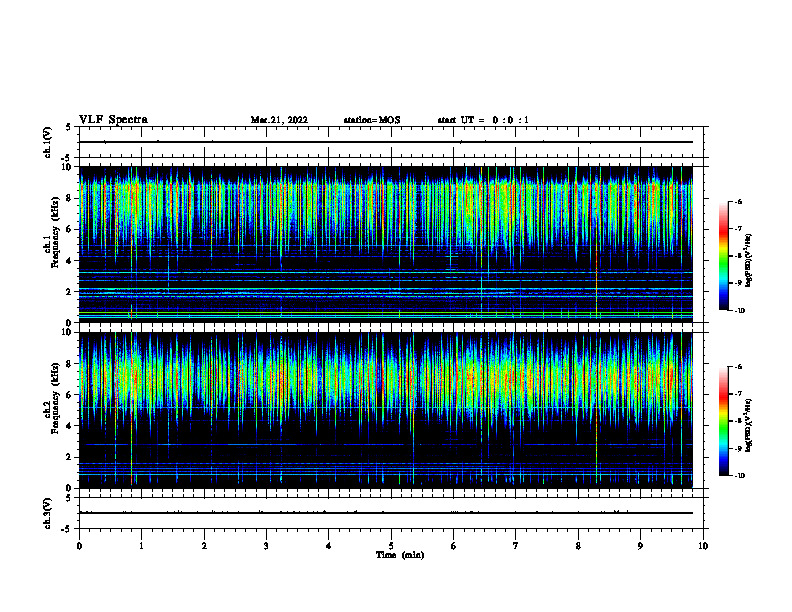Click time axis tick label "8"
This screenshot has height=612, width=792.
tap(578, 546)
